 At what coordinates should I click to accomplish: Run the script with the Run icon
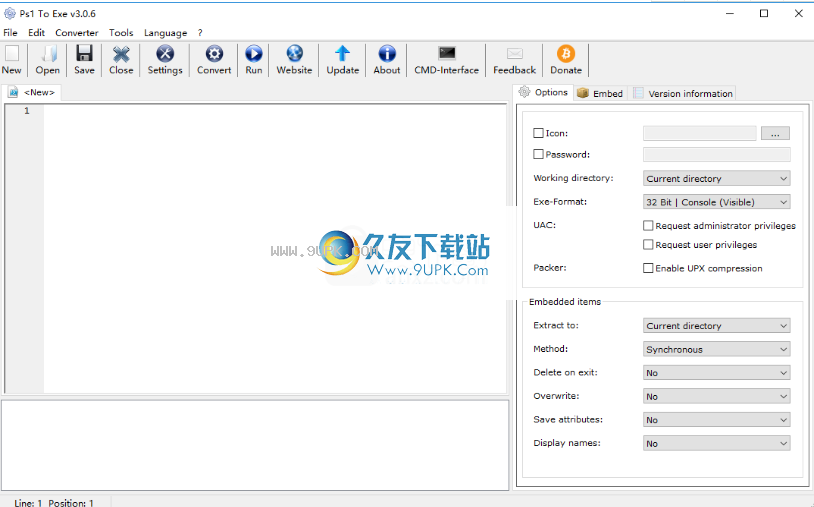(254, 53)
